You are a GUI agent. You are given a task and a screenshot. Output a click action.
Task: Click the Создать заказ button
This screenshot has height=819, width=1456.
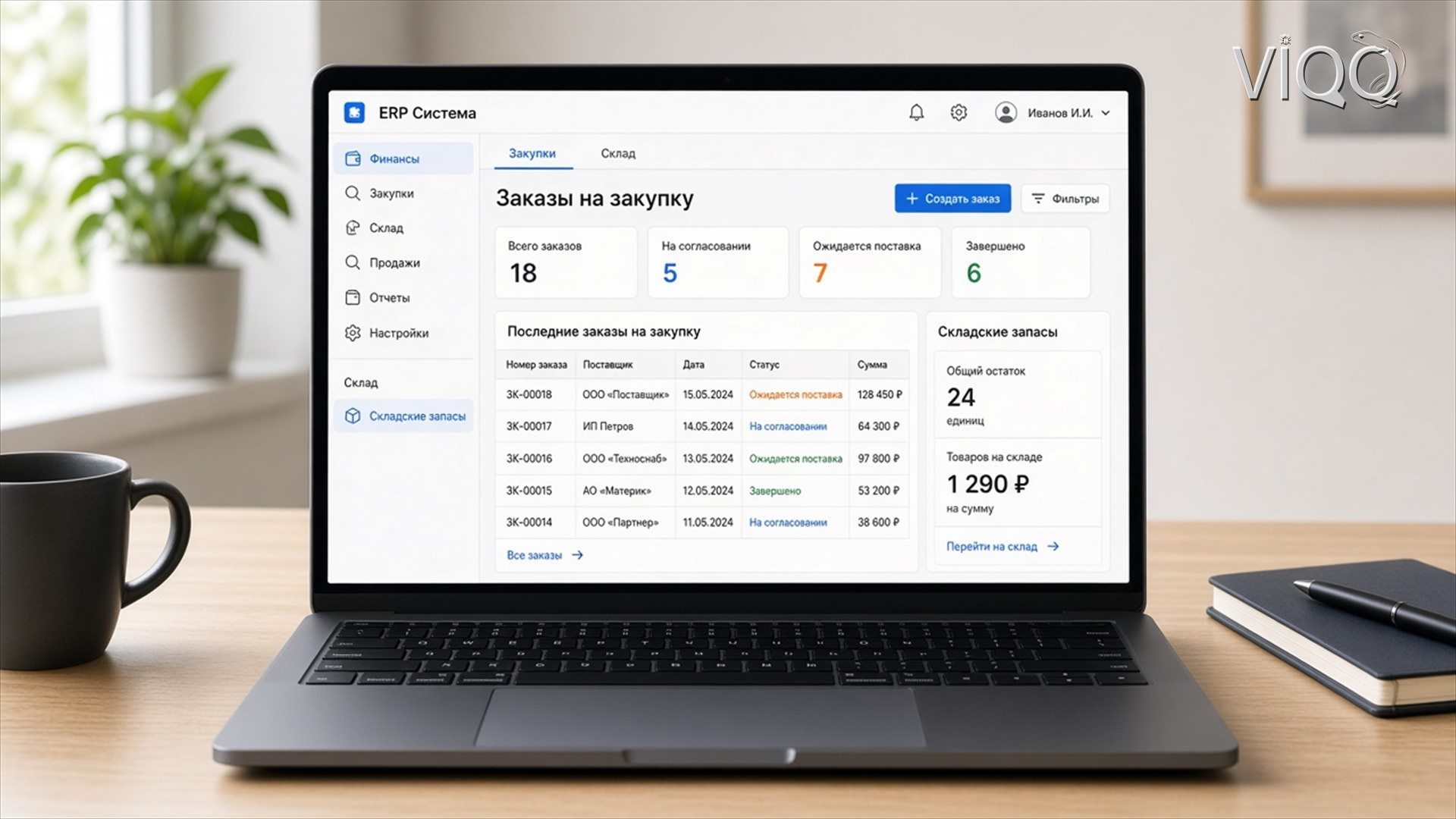[x=952, y=199]
